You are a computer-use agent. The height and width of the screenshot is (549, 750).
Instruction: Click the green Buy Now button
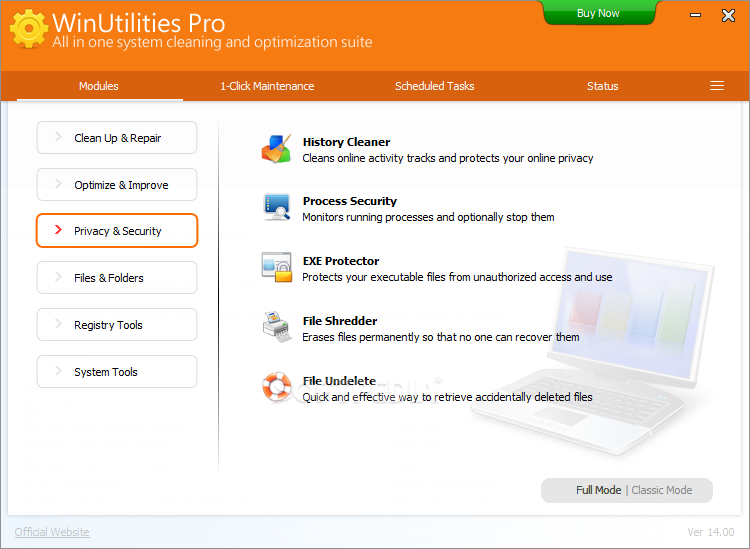tap(598, 13)
